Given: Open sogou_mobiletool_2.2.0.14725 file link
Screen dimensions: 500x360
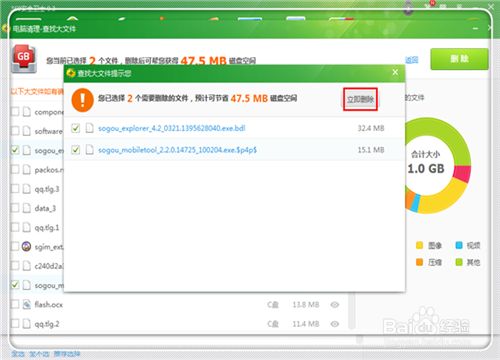Looking at the screenshot, I should [x=177, y=150].
